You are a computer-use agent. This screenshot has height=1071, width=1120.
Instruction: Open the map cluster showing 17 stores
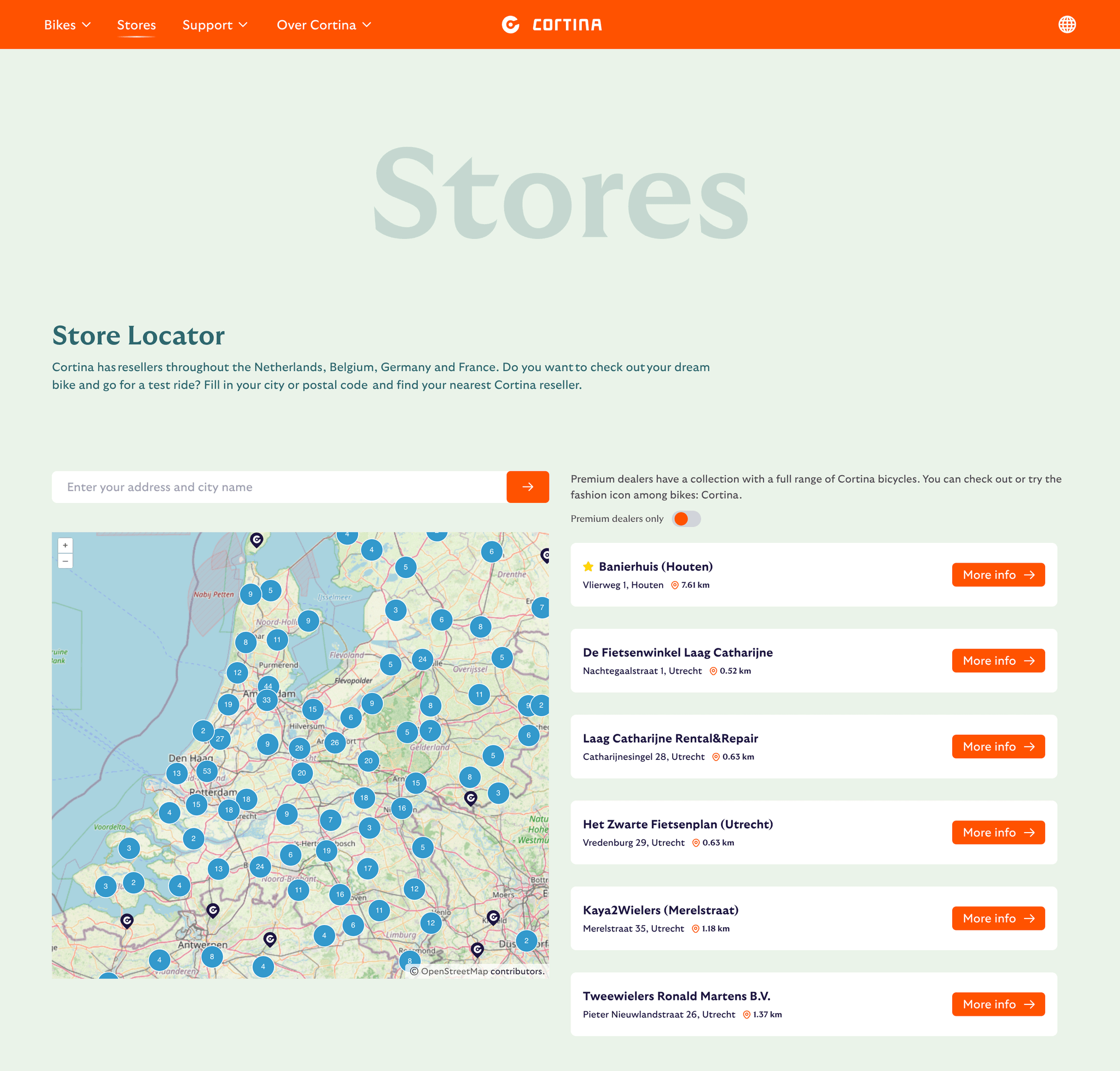(x=368, y=868)
